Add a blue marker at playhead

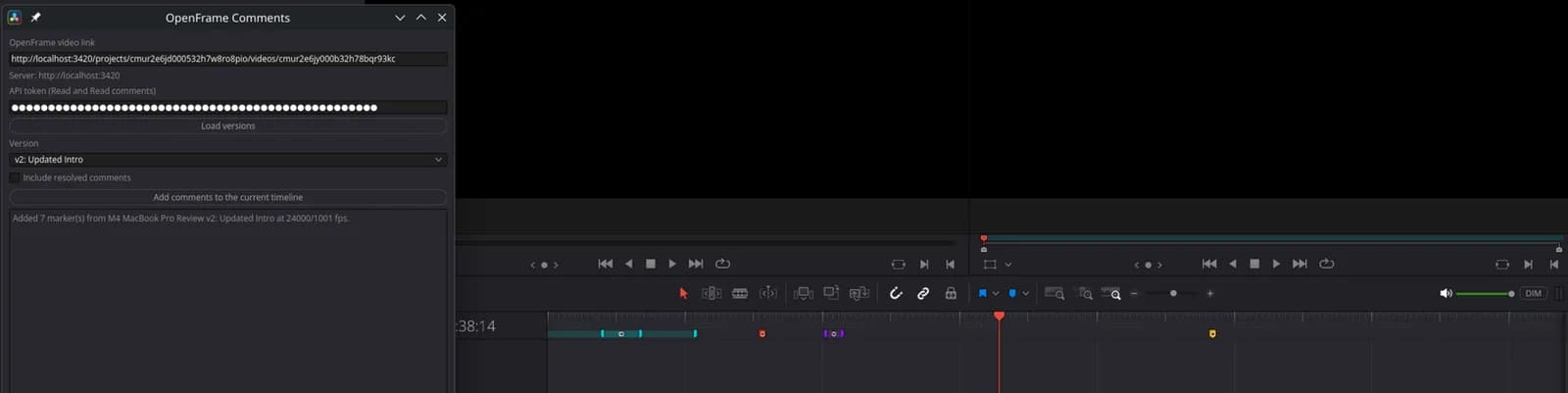1012,293
